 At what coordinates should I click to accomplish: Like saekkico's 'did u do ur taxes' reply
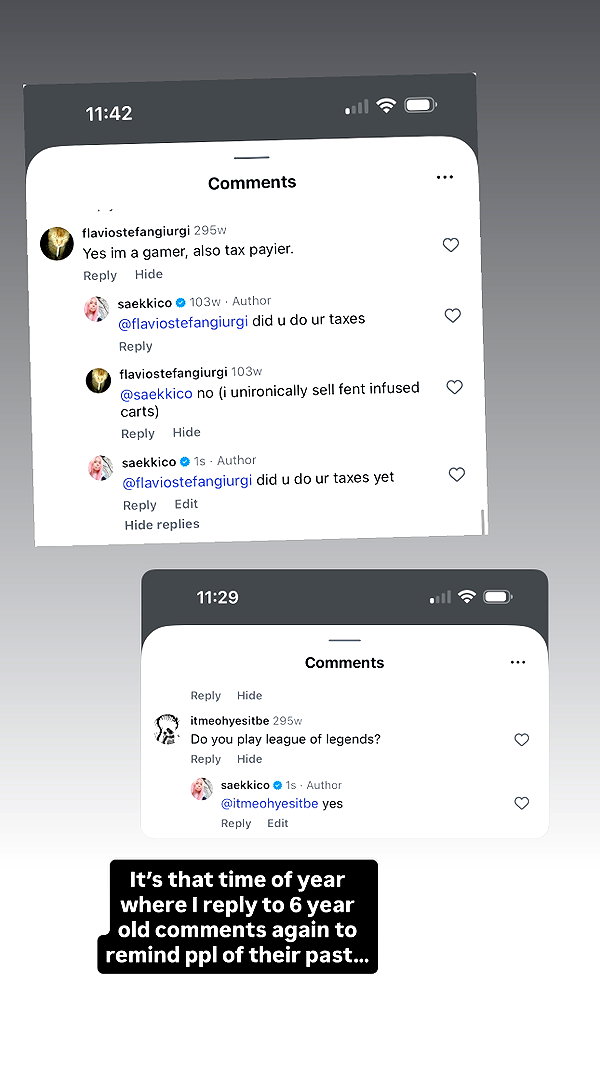coord(453,315)
